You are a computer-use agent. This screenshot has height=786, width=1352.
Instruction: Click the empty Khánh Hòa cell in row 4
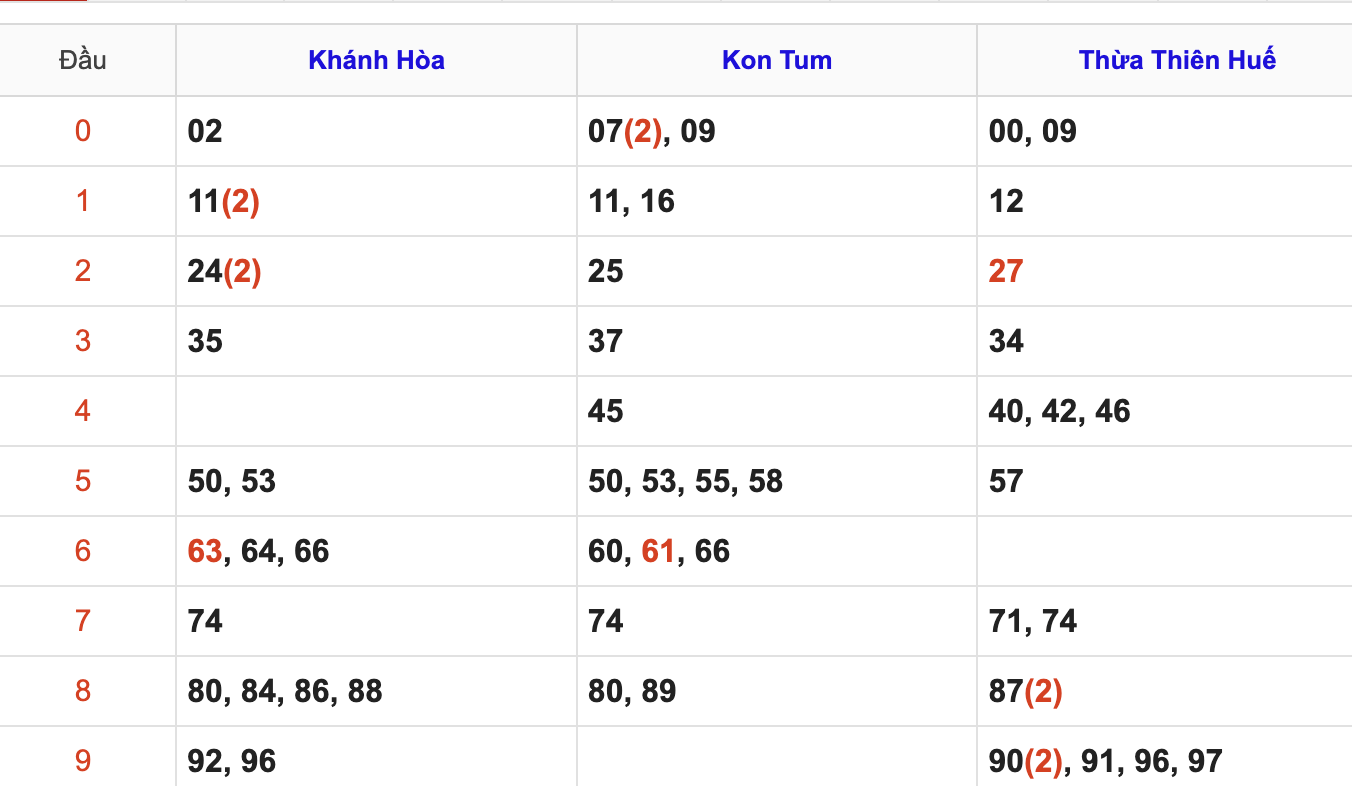pos(376,411)
